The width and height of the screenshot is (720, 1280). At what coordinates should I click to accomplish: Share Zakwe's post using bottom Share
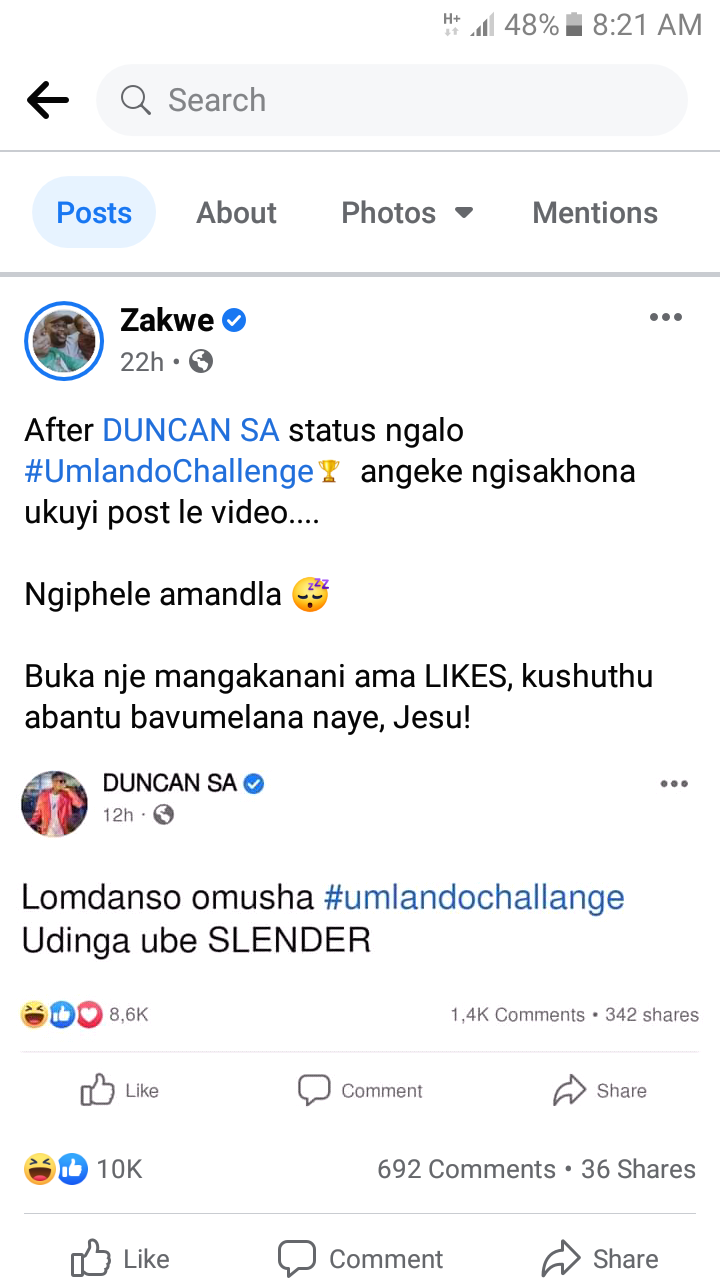(x=600, y=1259)
